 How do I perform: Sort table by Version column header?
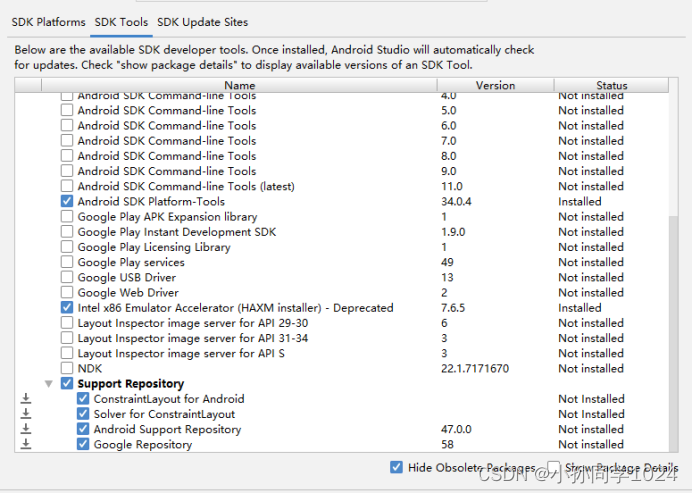tap(495, 85)
